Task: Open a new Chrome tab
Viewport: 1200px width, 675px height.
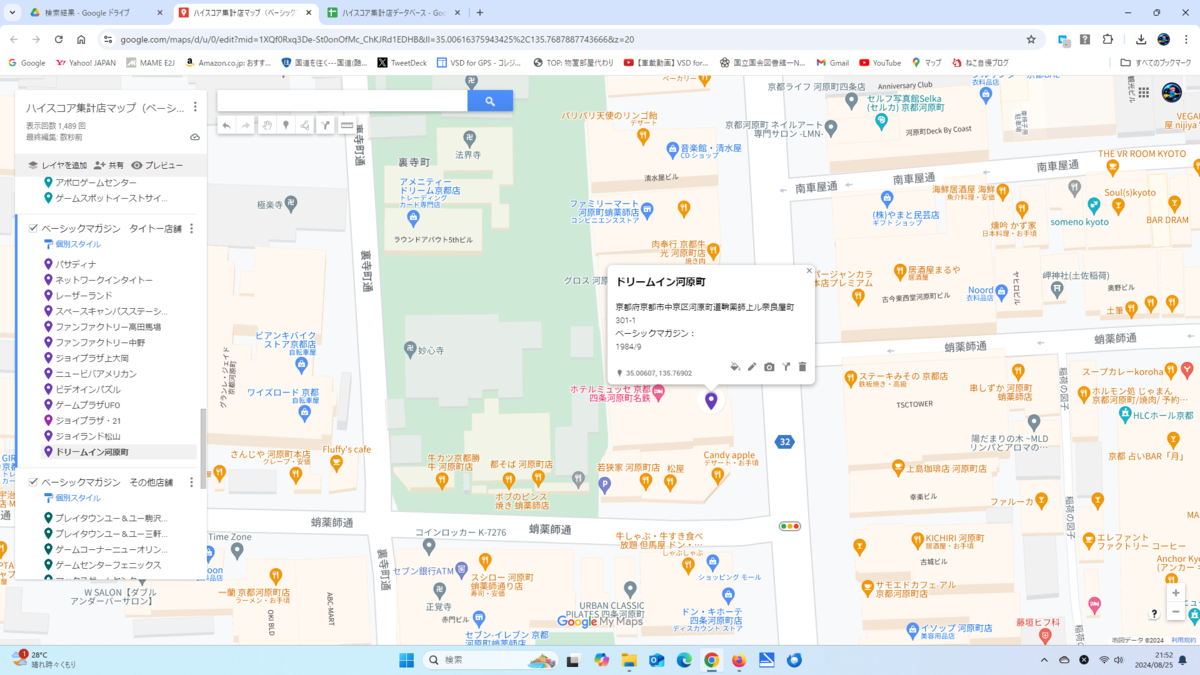Action: click(480, 13)
